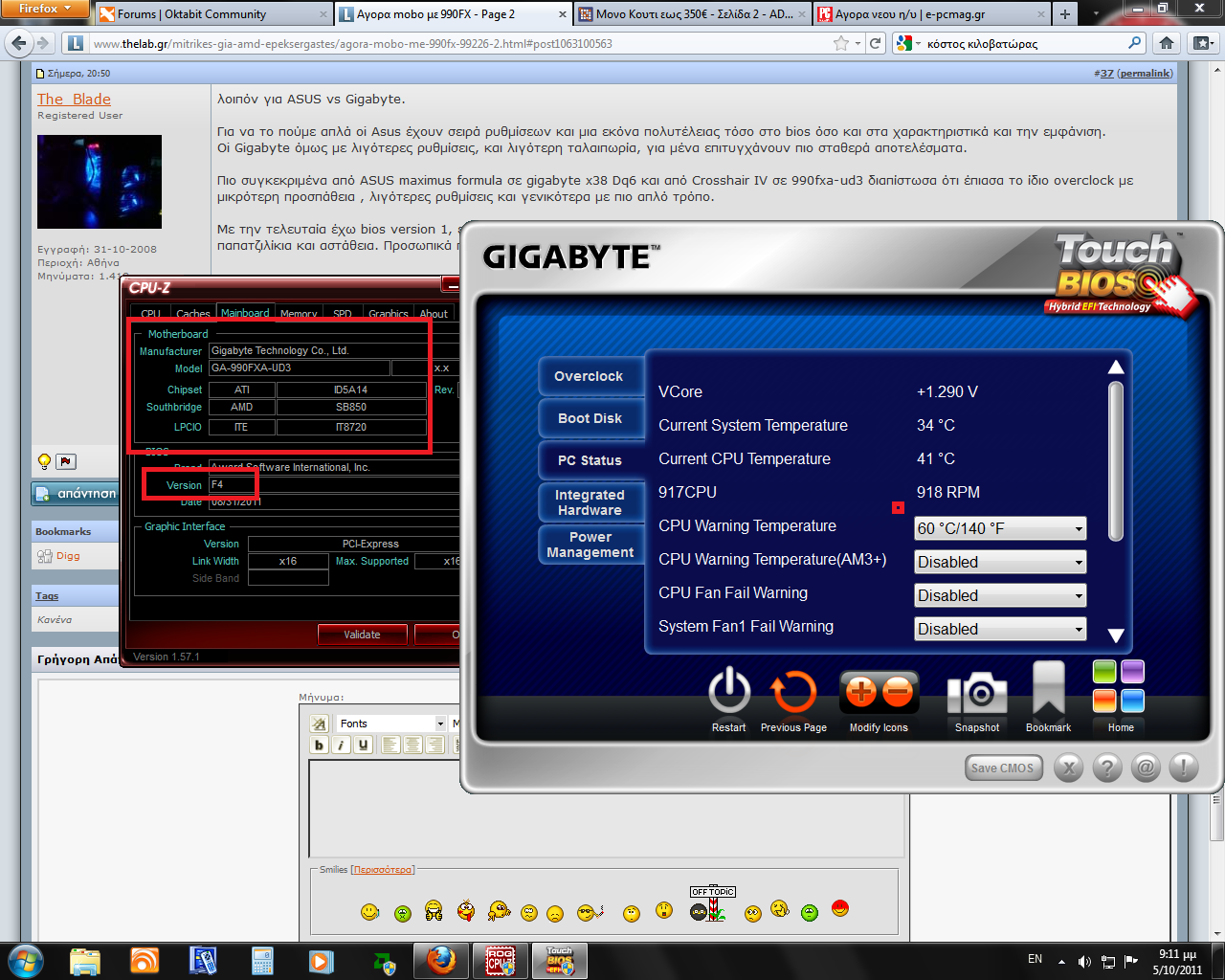Open help with the question mark button
This screenshot has height=980, width=1225.
(x=1107, y=768)
